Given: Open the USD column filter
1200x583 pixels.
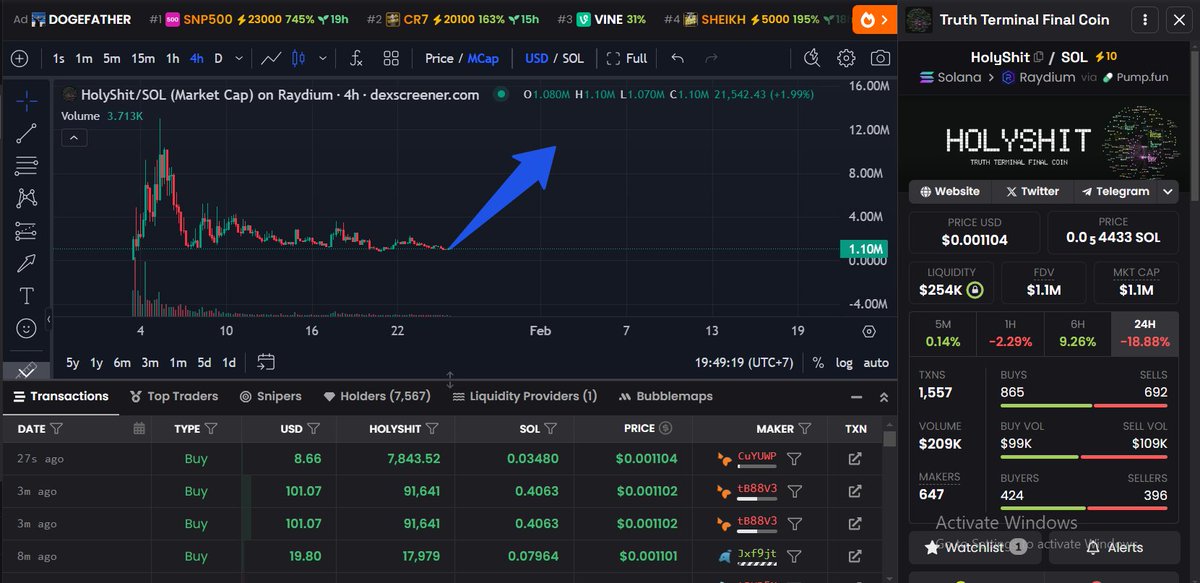Looking at the screenshot, I should pyautogui.click(x=313, y=428).
